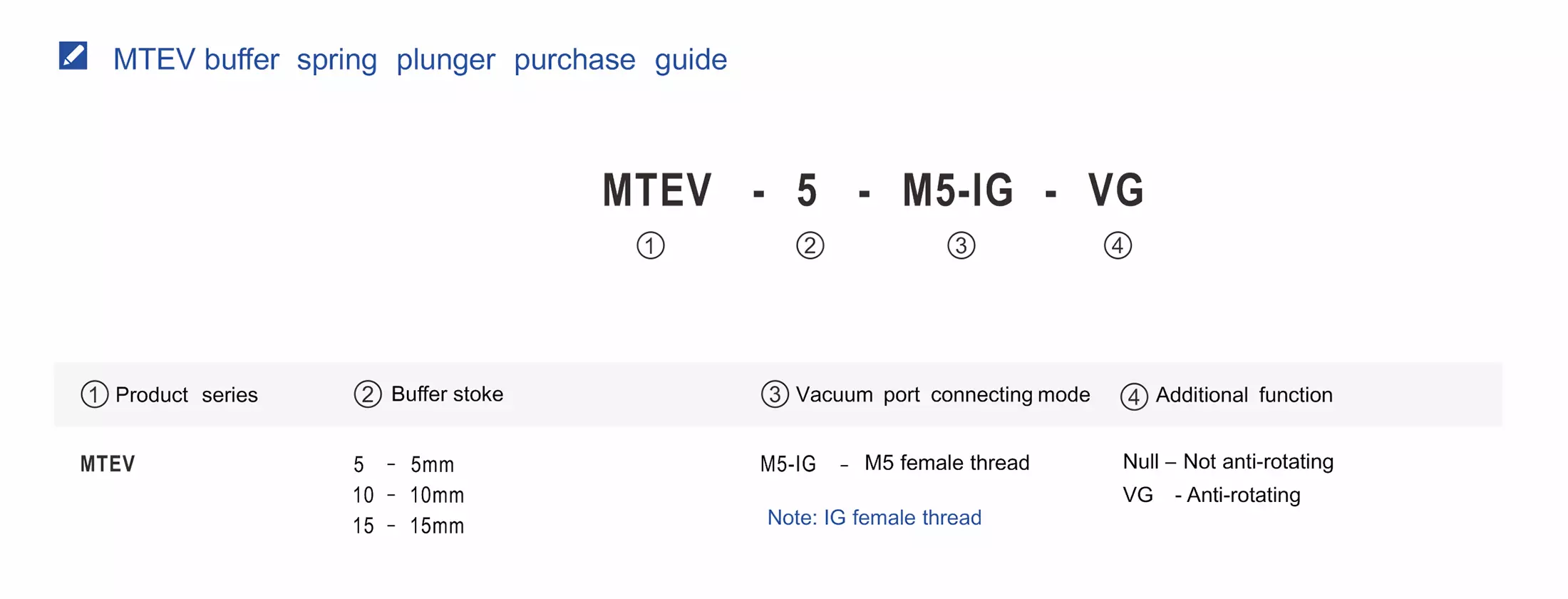Click the MTEV buffer spring plunger title
The image size is (1568, 599).
tap(420, 59)
